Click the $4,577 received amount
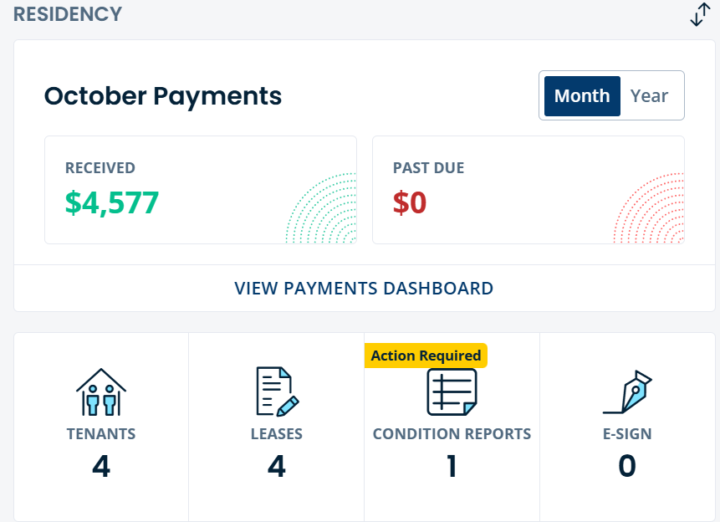This screenshot has height=522, width=720. (x=112, y=203)
